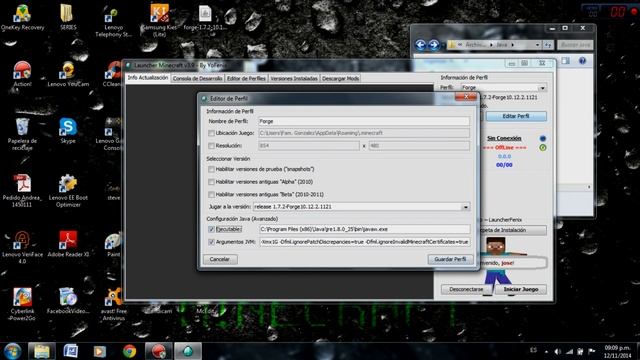
Task: Click the Iniciar Juego button
Action: pyautogui.click(x=521, y=289)
